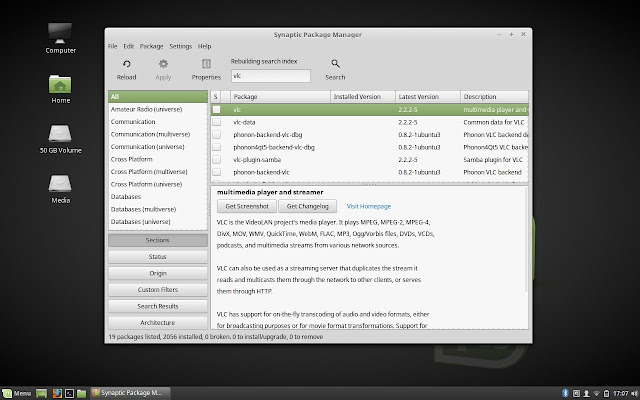Open the Help menu

tap(204, 46)
